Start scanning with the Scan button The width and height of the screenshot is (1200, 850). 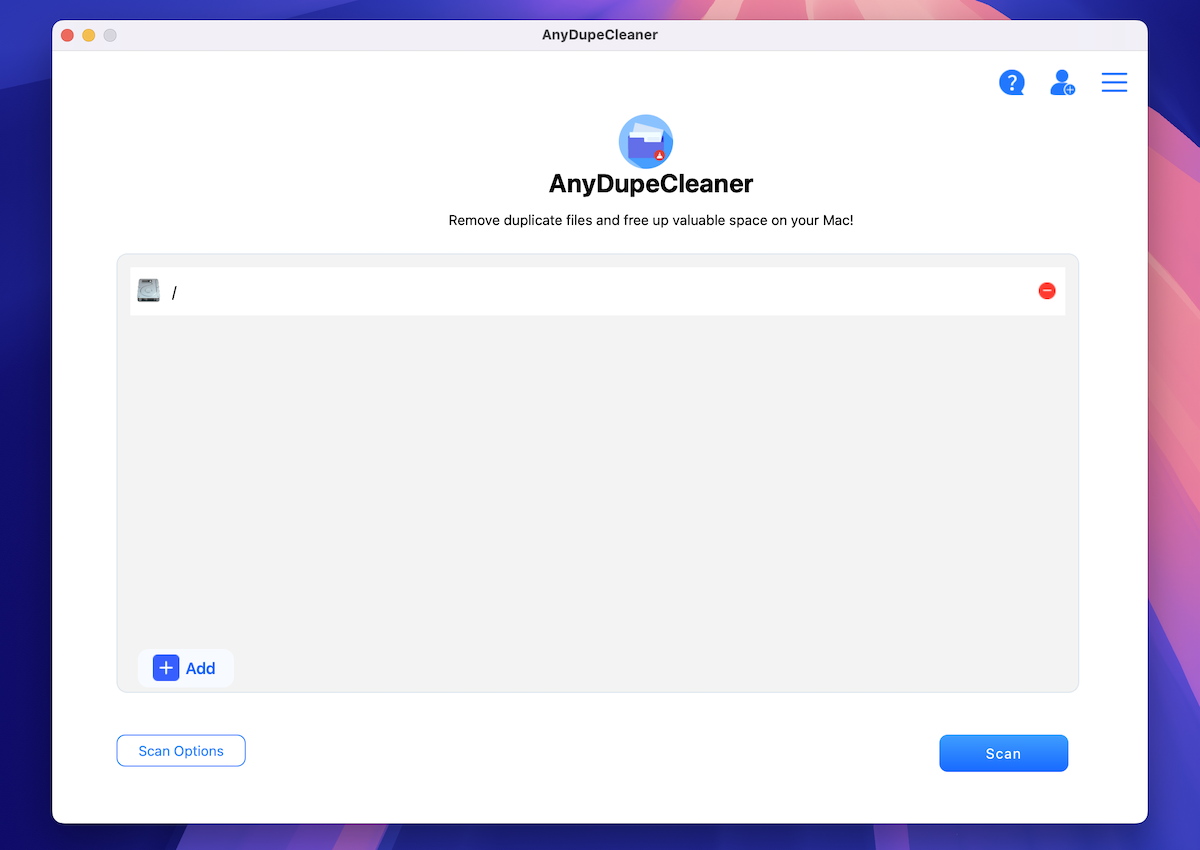1003,753
